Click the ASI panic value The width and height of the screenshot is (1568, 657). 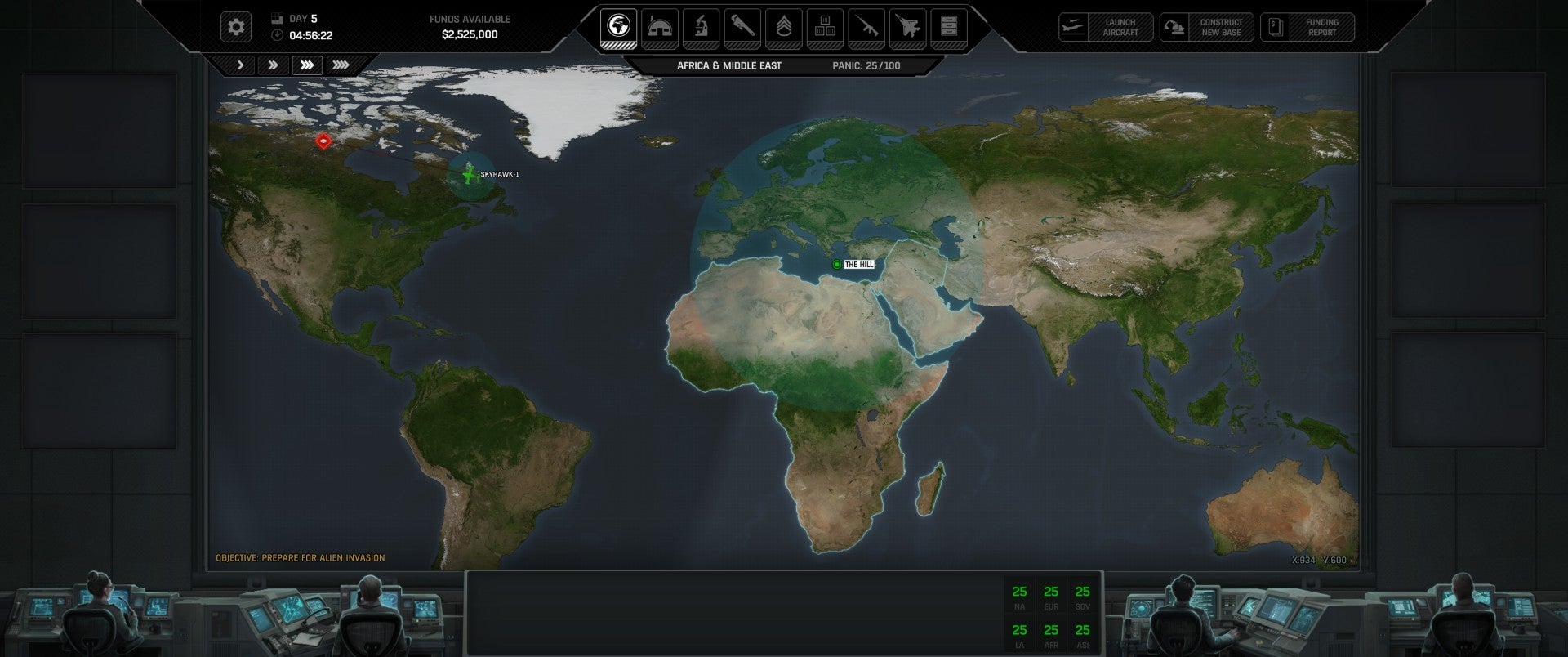pos(1083,630)
